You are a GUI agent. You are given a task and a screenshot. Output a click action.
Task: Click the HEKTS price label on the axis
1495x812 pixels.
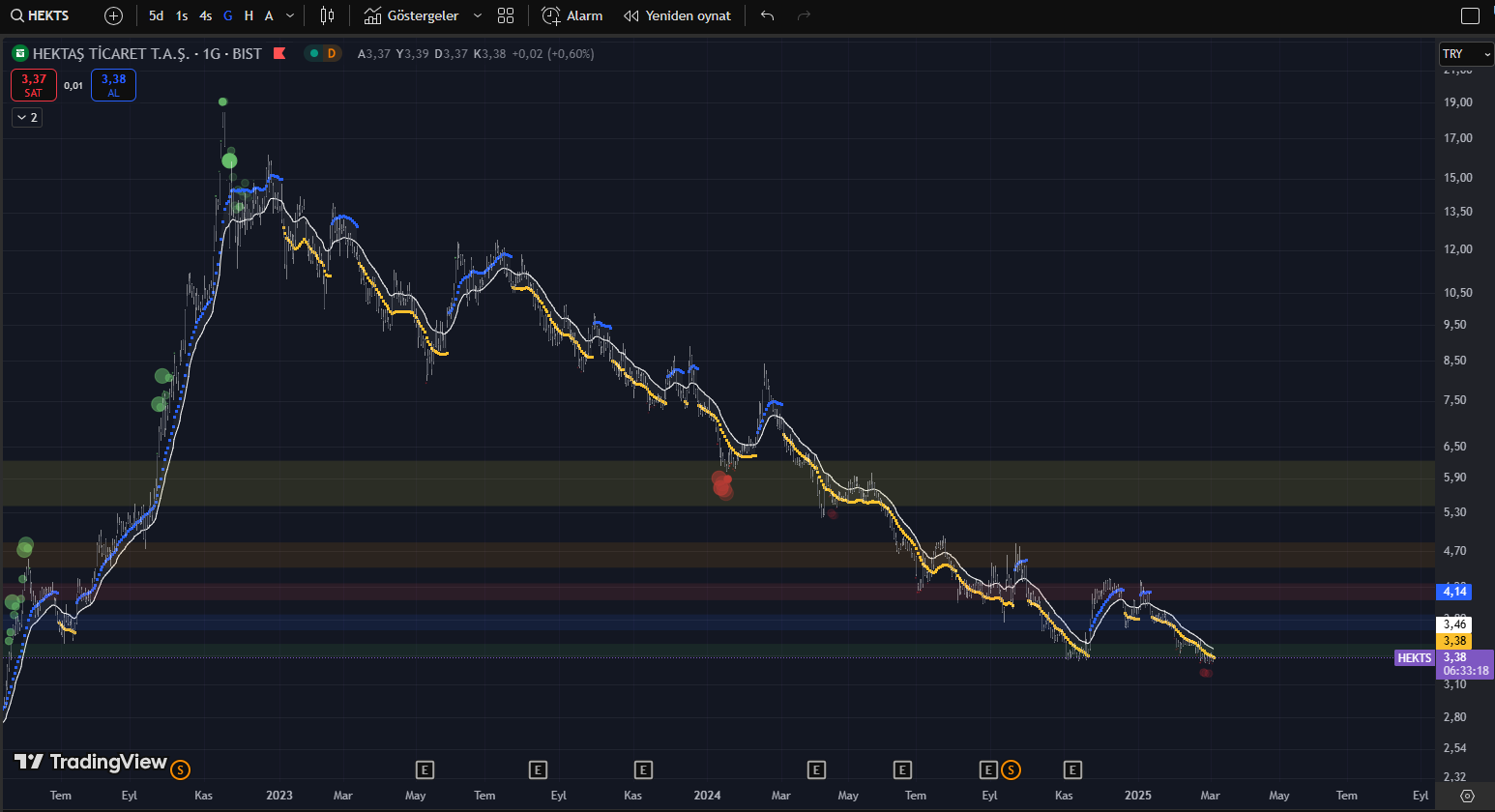[x=1414, y=658]
